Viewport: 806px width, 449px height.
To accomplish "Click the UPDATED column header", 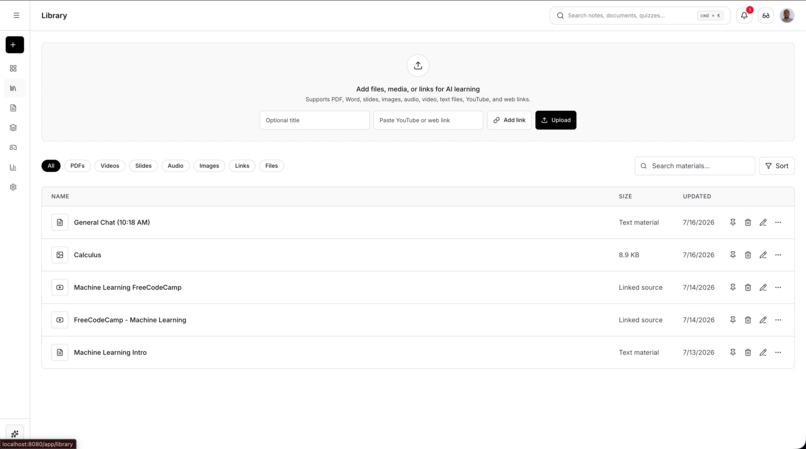I will click(x=697, y=196).
